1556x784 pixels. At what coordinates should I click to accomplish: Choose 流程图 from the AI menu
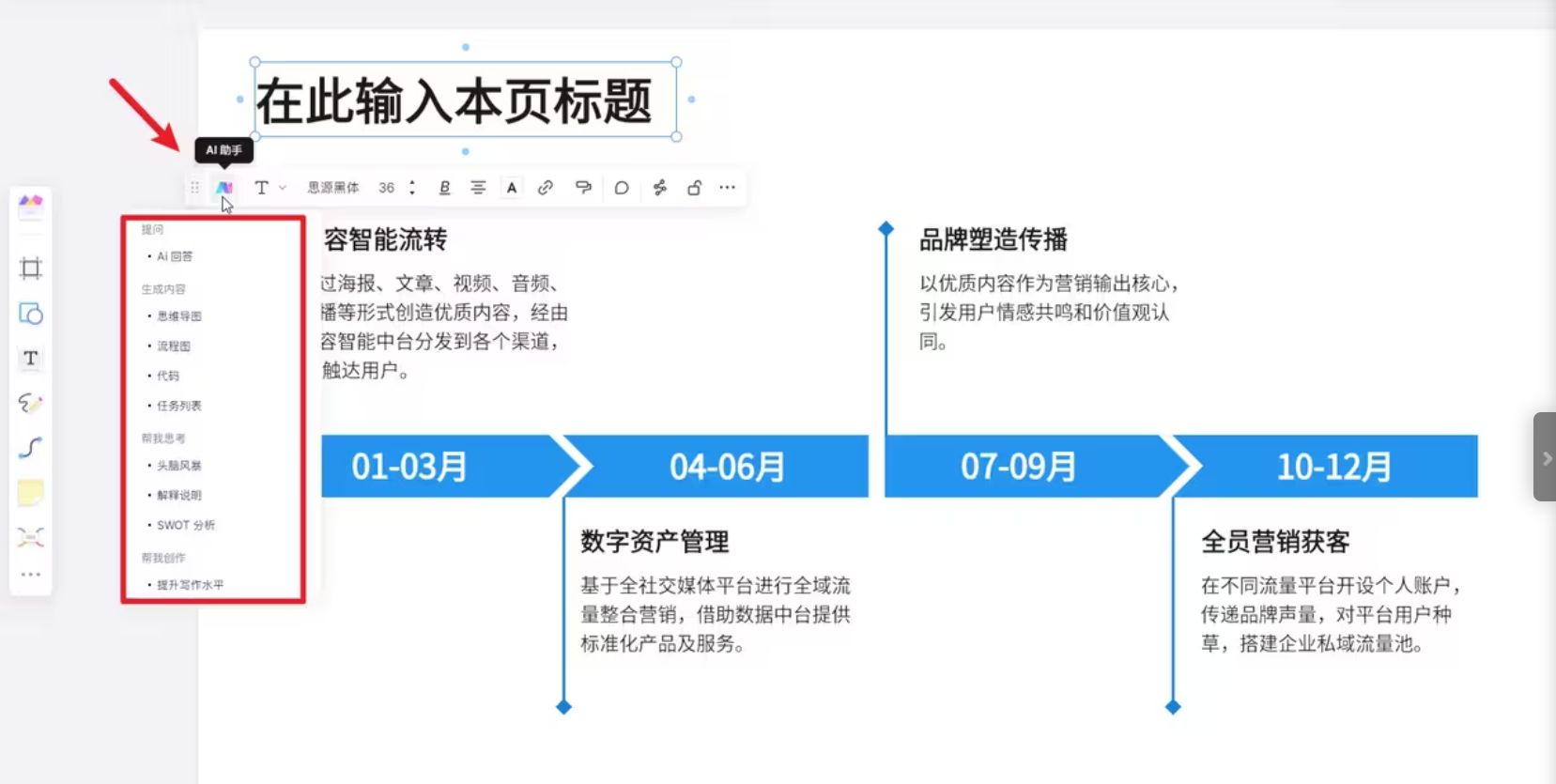173,346
